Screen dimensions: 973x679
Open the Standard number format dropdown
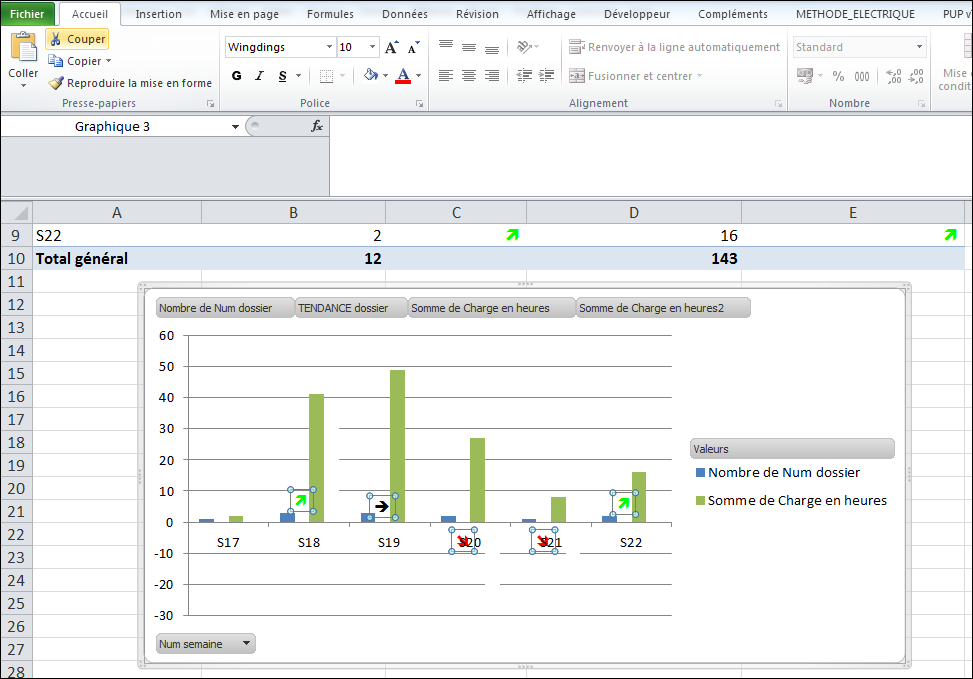919,47
